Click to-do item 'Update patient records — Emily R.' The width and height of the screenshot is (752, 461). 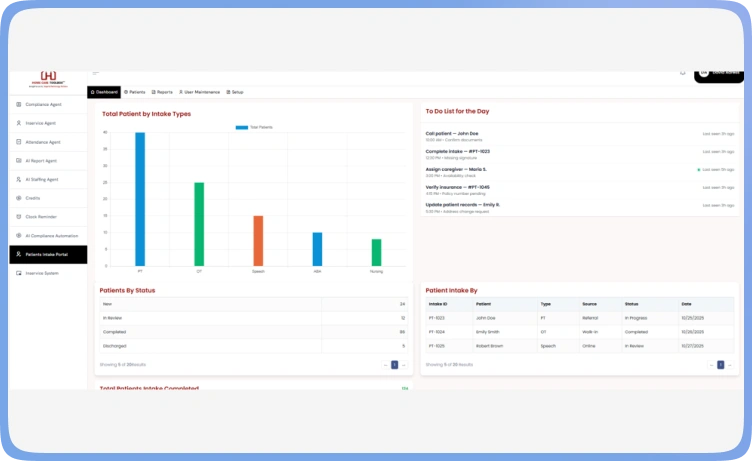click(x=580, y=208)
